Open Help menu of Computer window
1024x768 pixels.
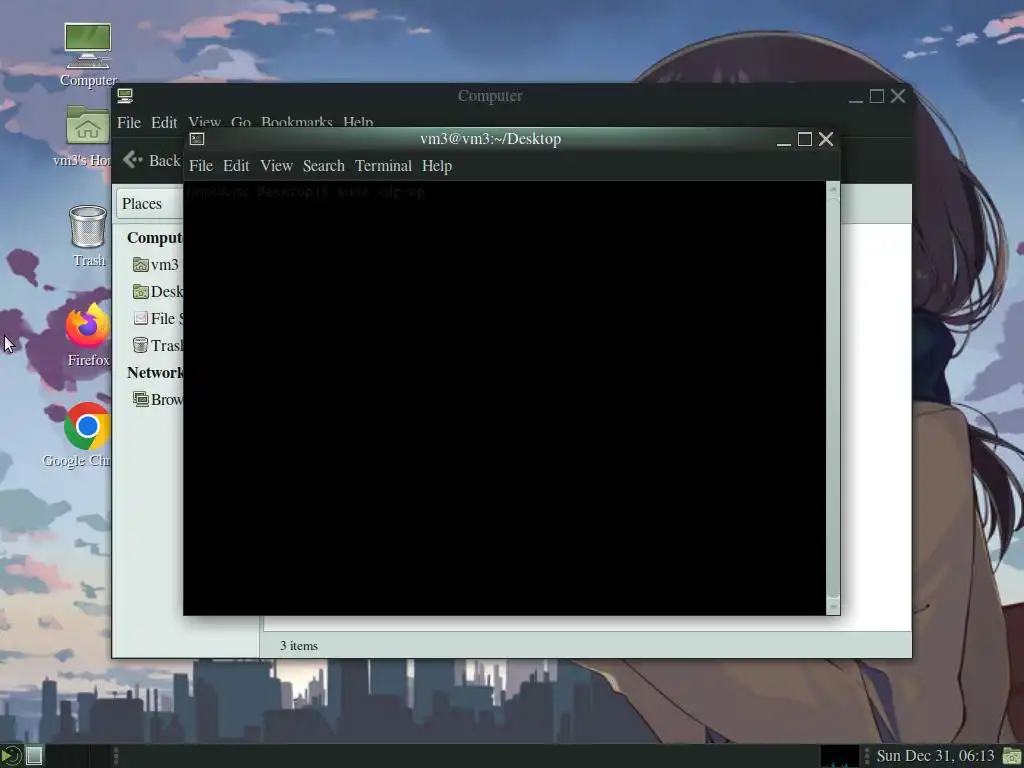click(x=358, y=122)
